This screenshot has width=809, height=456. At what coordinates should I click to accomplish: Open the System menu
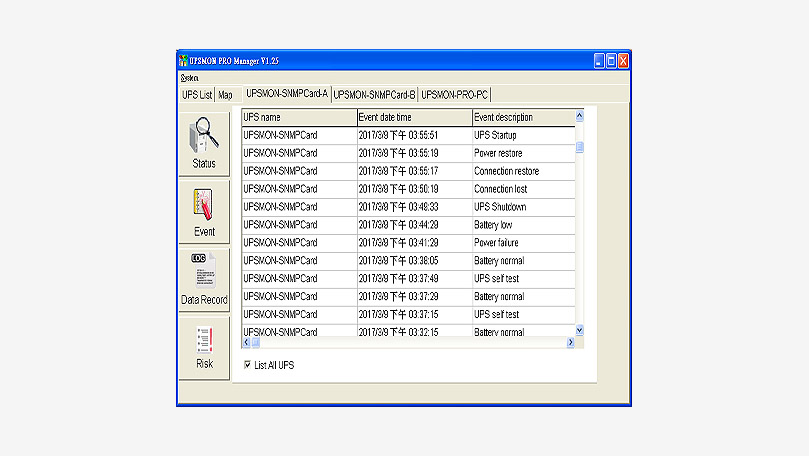[x=189, y=77]
